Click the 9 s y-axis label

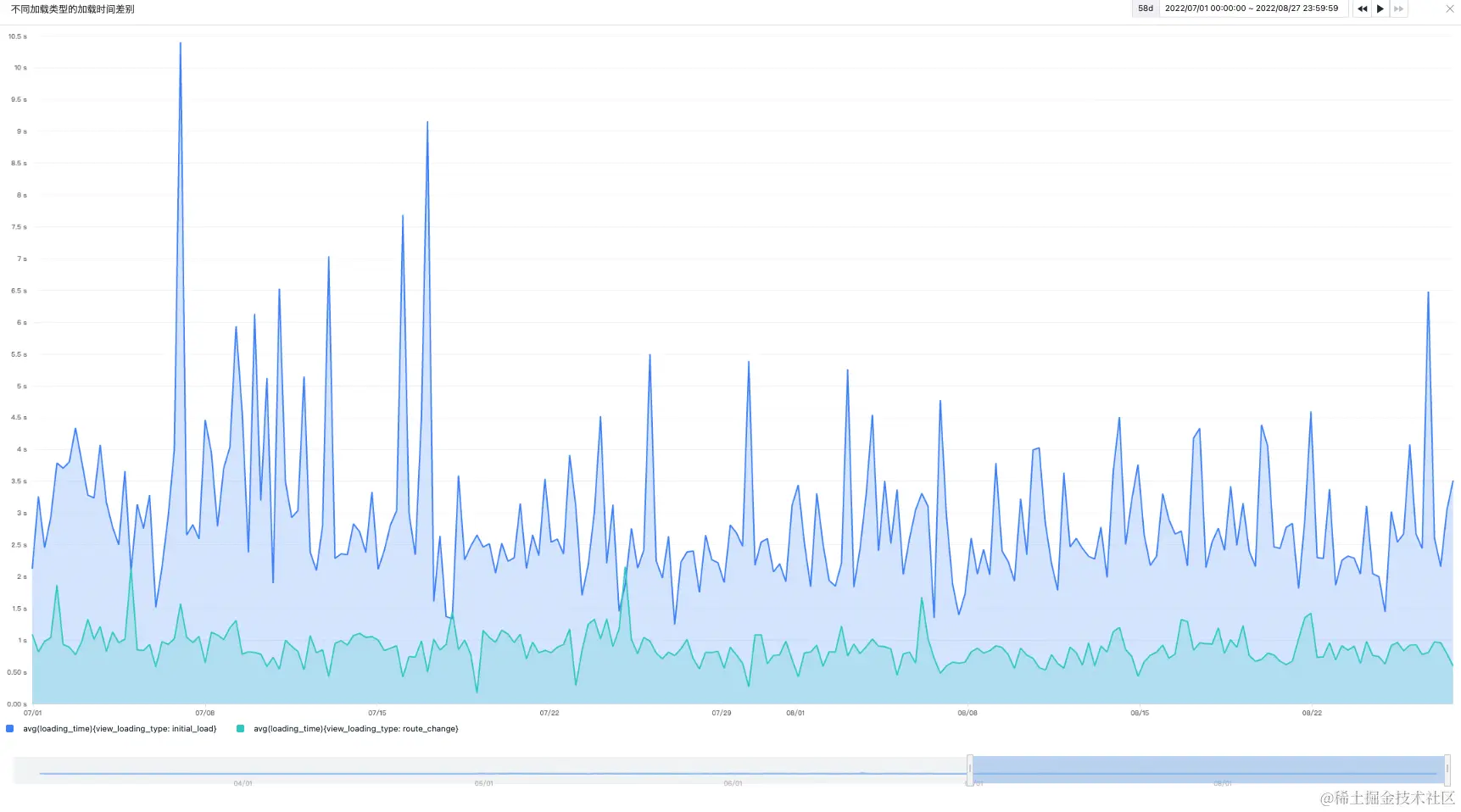tap(22, 131)
